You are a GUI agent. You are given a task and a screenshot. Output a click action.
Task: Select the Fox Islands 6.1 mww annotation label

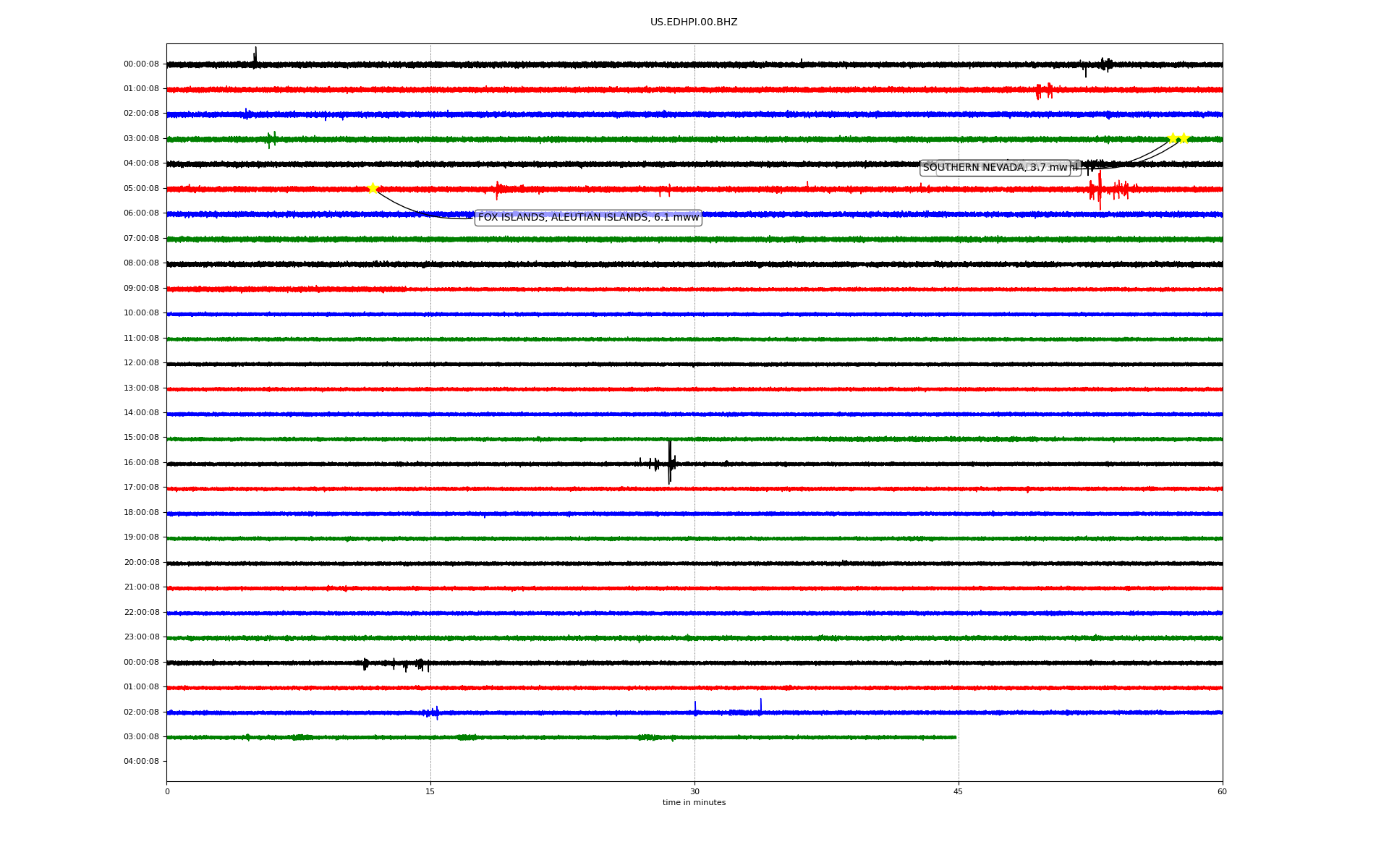587,218
